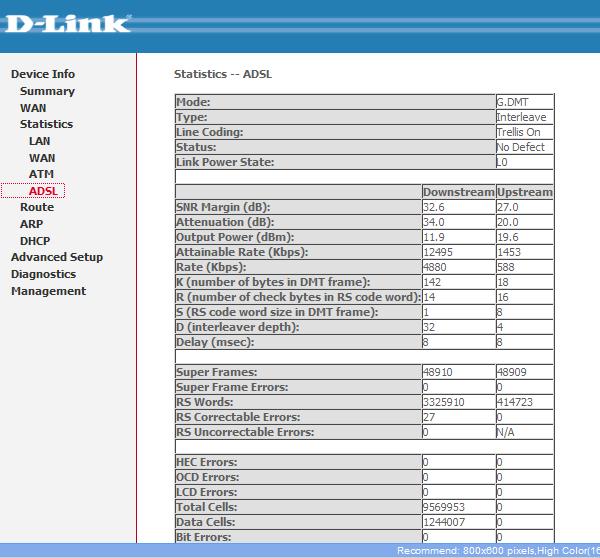Viewport: 600px width, 558px height.
Task: Click the D-Link logo in the header
Action: pyautogui.click(x=66, y=24)
